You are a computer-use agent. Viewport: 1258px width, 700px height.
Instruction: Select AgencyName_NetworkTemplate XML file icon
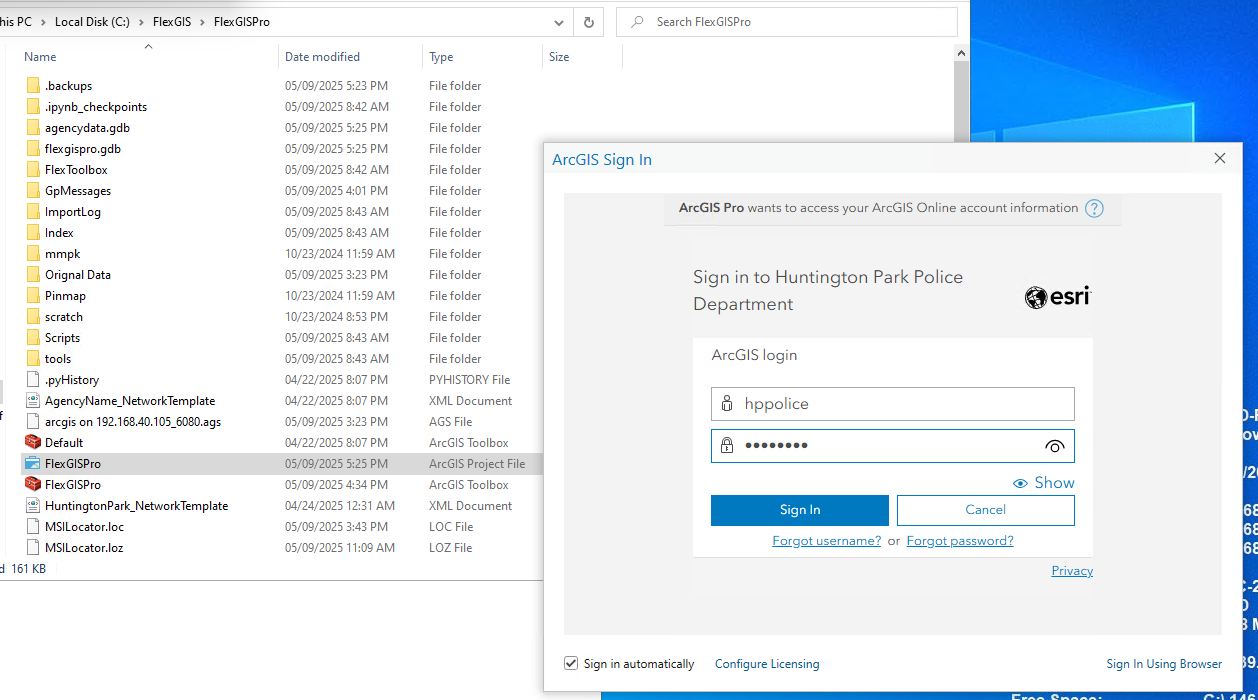pyautogui.click(x=33, y=401)
